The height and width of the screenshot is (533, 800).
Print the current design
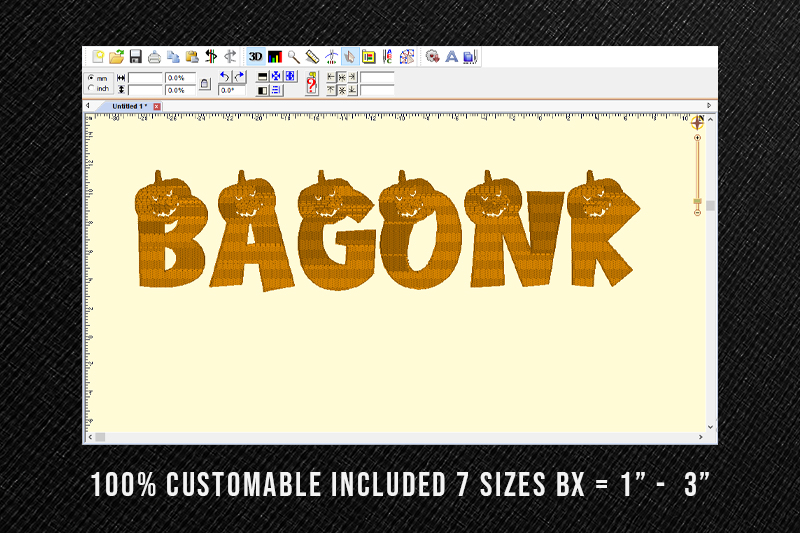pos(154,57)
